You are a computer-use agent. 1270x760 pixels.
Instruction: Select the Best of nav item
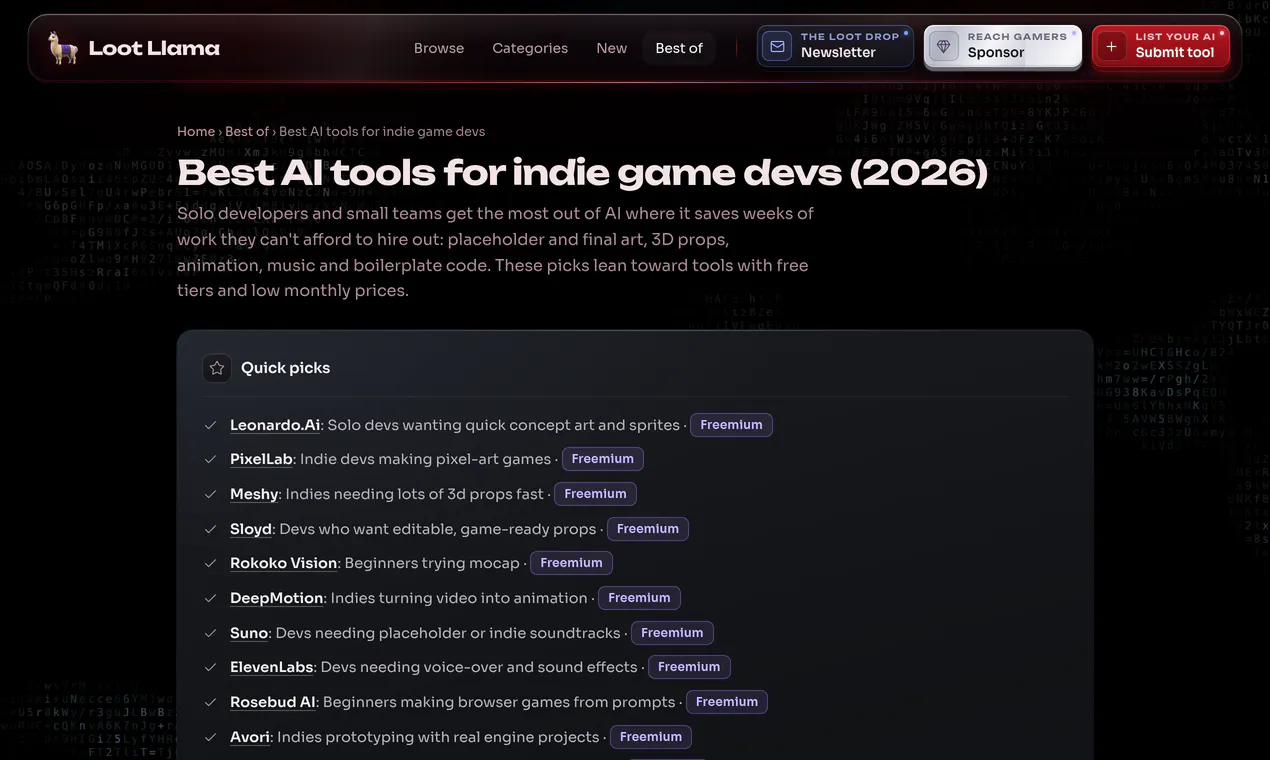point(679,48)
